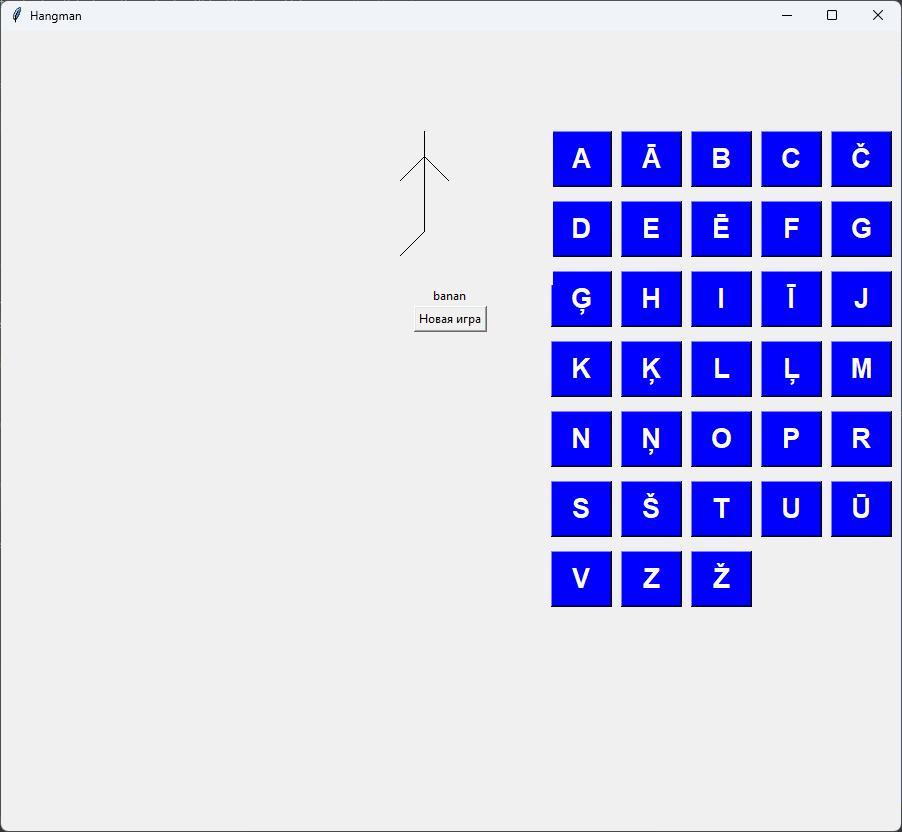The width and height of the screenshot is (902, 832).
Task: Maximize the Hangman window
Action: click(x=832, y=16)
